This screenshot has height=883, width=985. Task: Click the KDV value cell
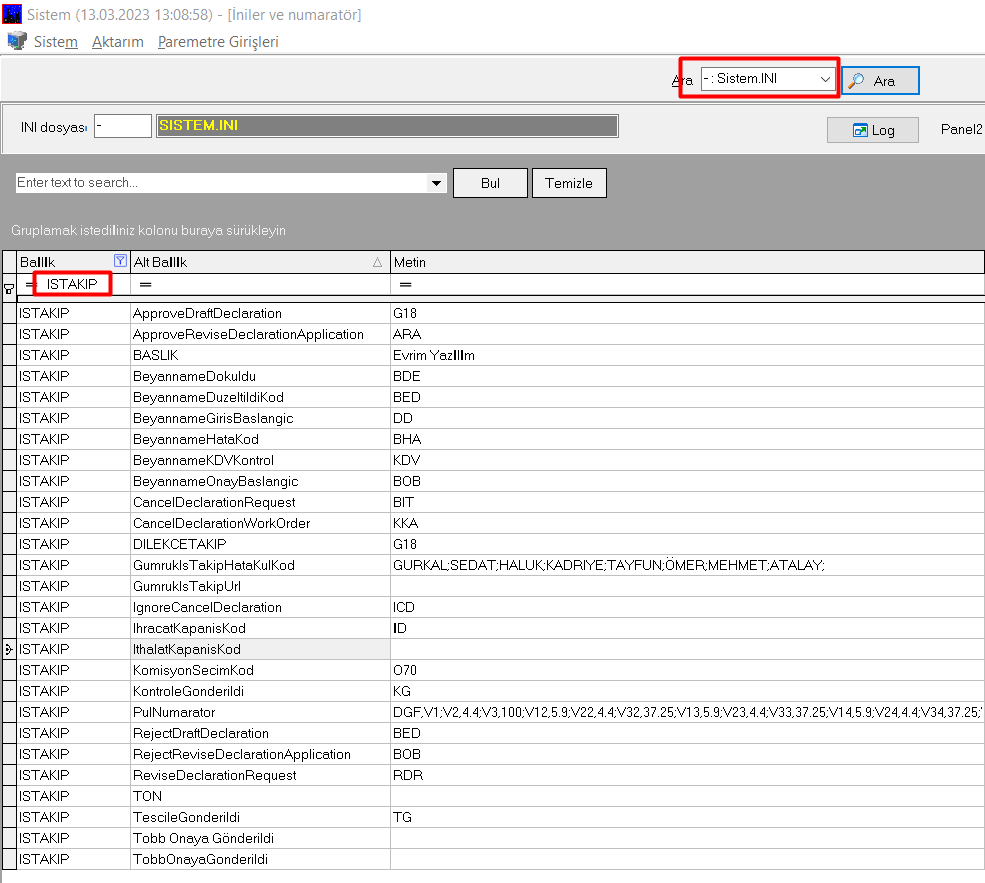click(687, 460)
